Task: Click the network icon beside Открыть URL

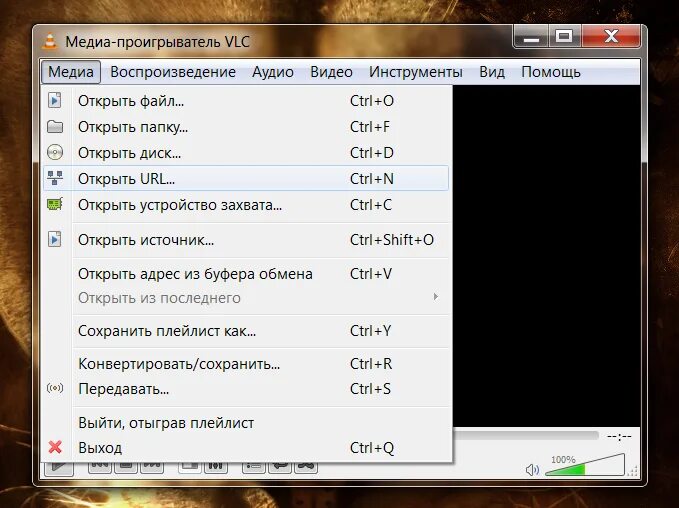Action: 55,178
